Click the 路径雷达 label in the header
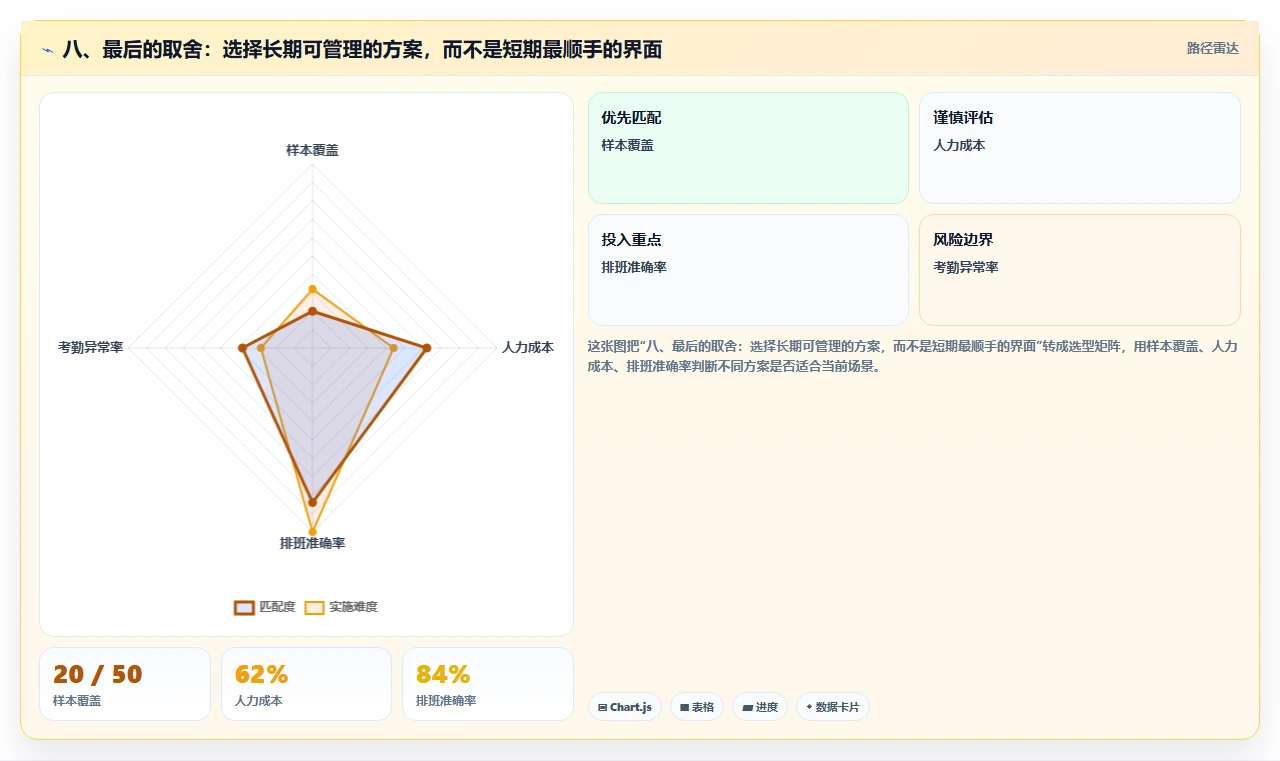This screenshot has height=761, width=1280. click(1212, 48)
